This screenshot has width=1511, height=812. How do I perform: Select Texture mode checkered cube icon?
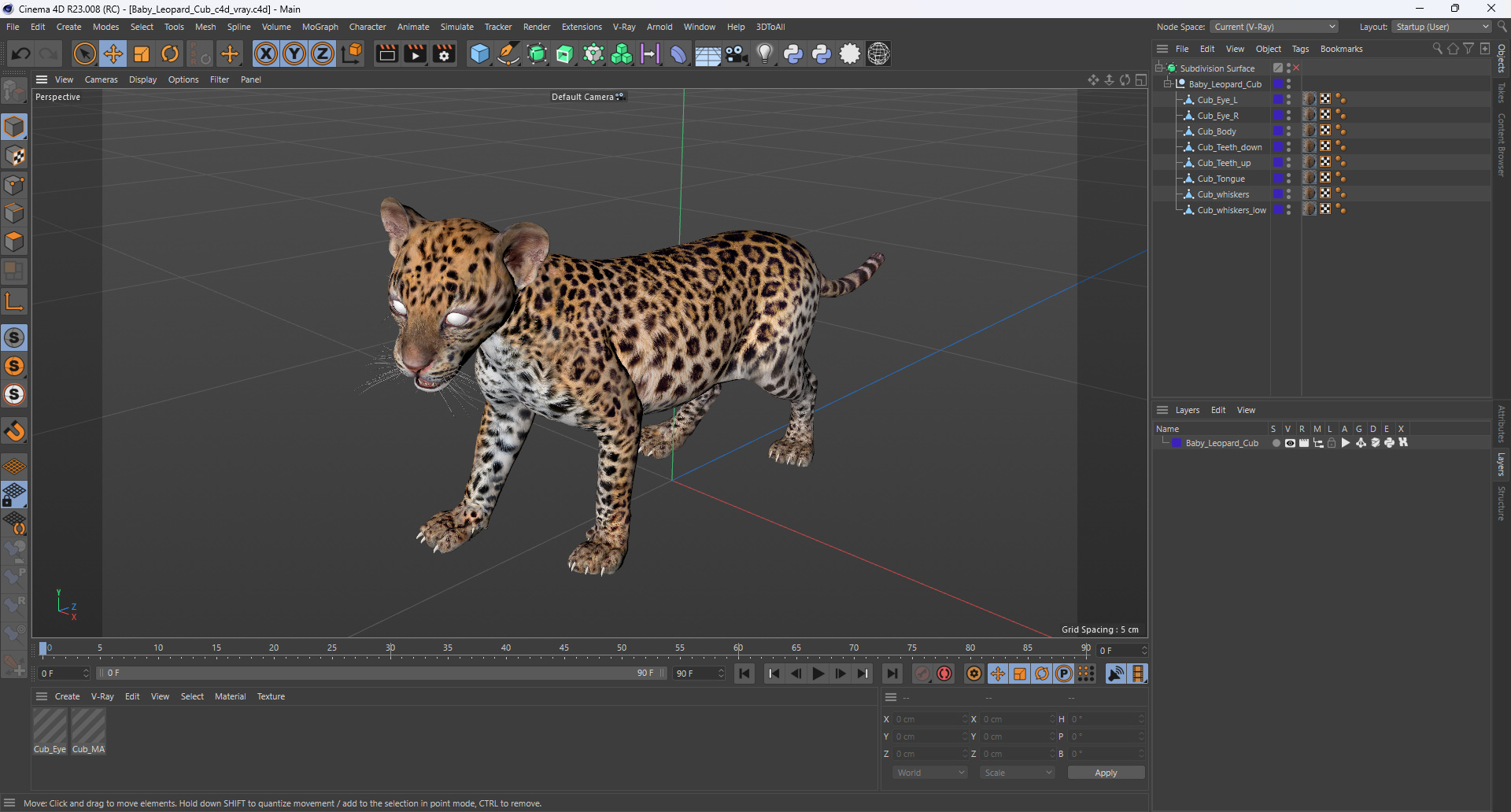[x=14, y=156]
